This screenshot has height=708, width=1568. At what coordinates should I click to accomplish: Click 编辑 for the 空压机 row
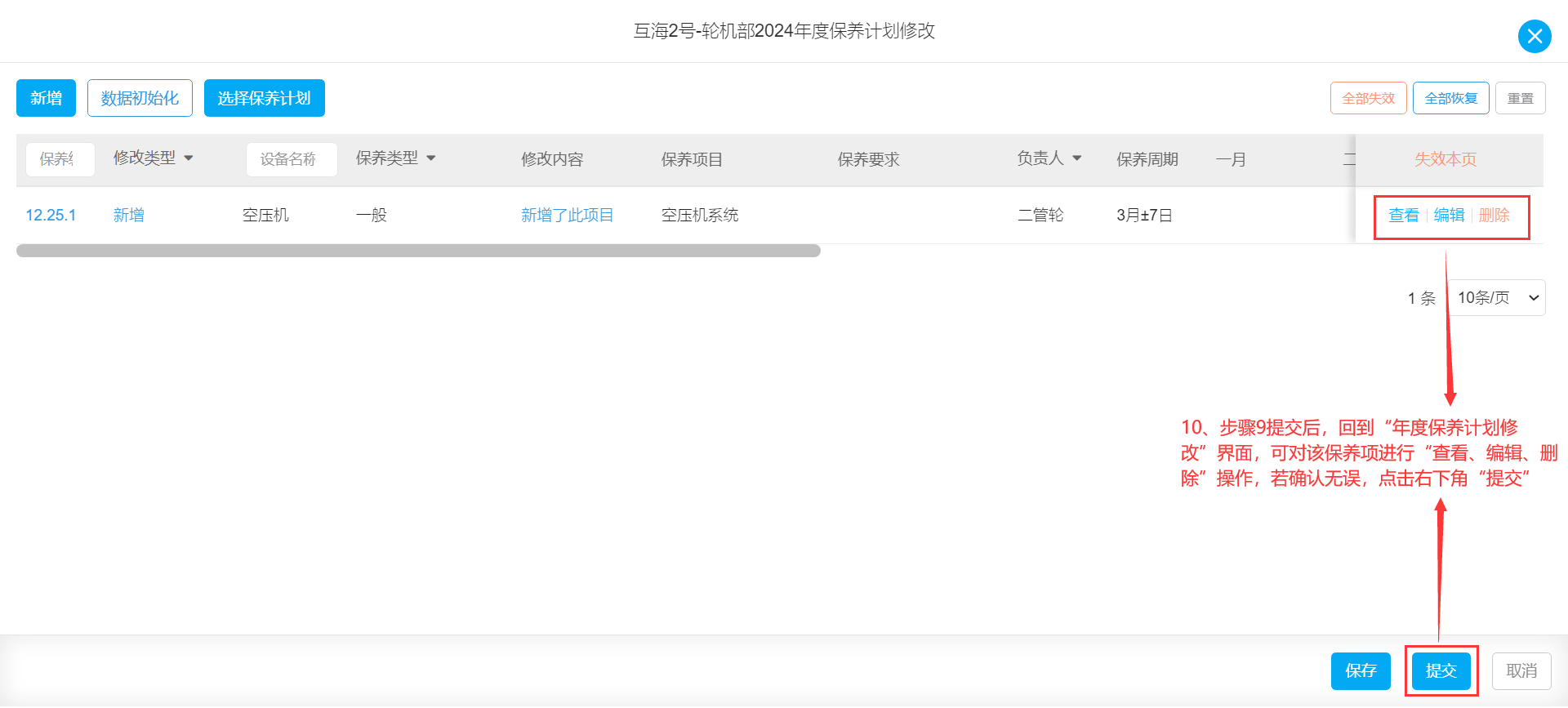coord(1449,215)
